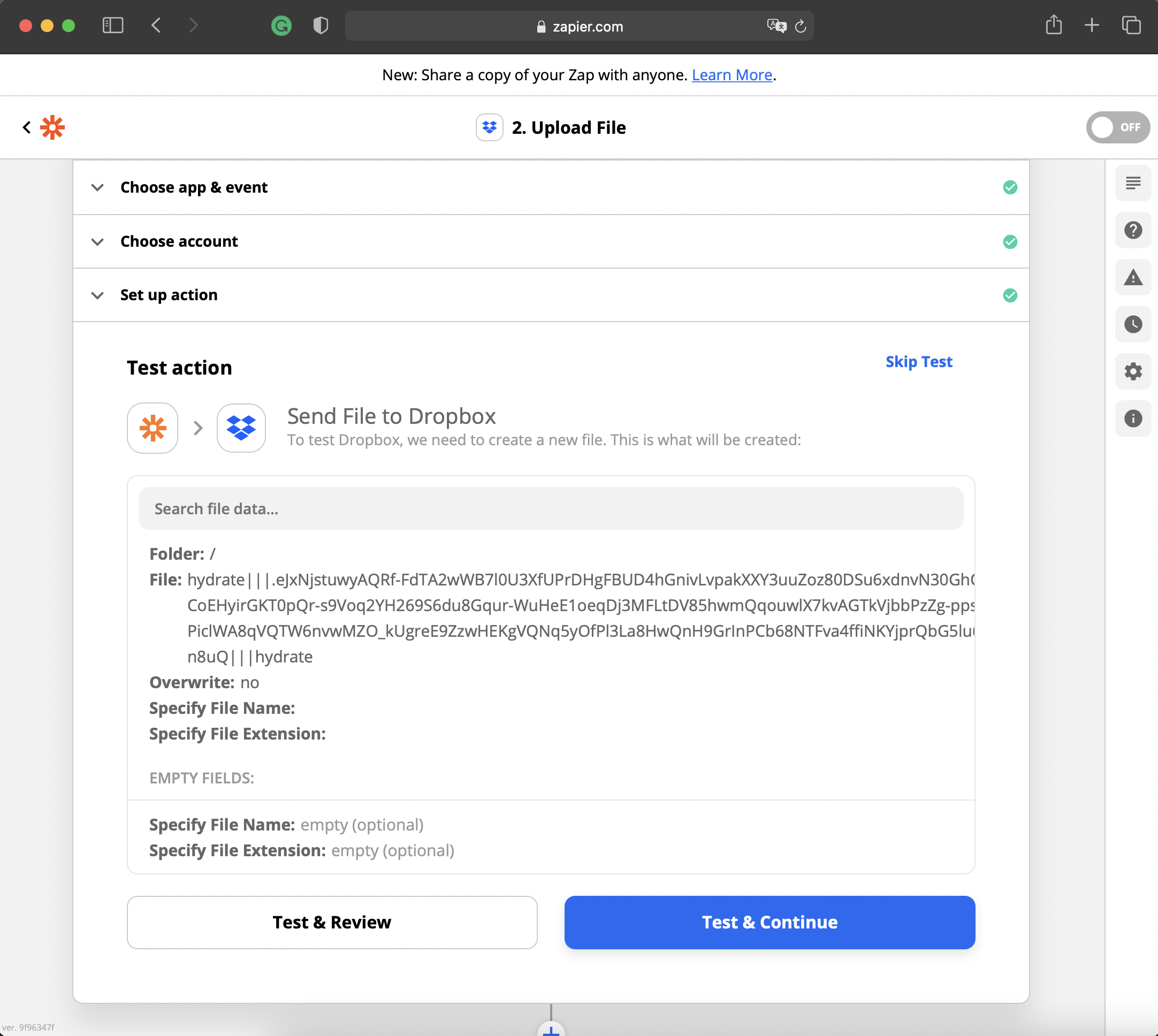
Task: Collapse the Set up action section
Action: pyautogui.click(x=169, y=295)
